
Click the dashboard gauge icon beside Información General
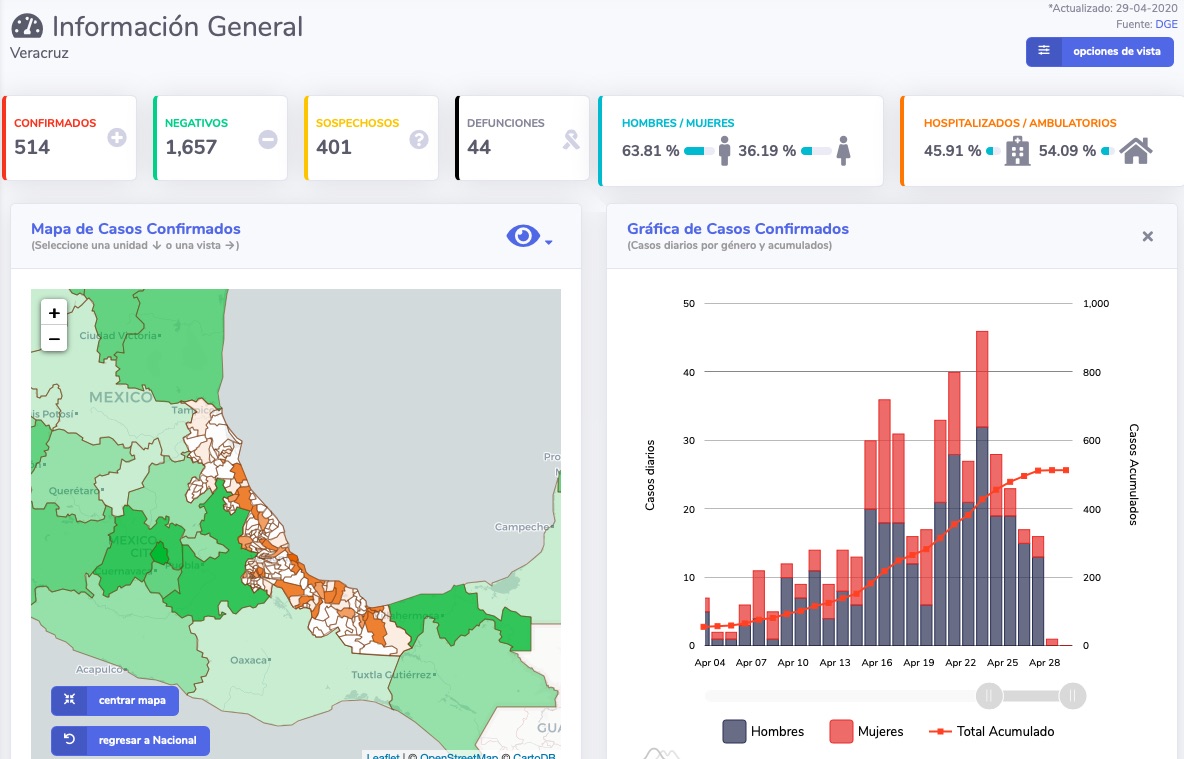pyautogui.click(x=27, y=26)
